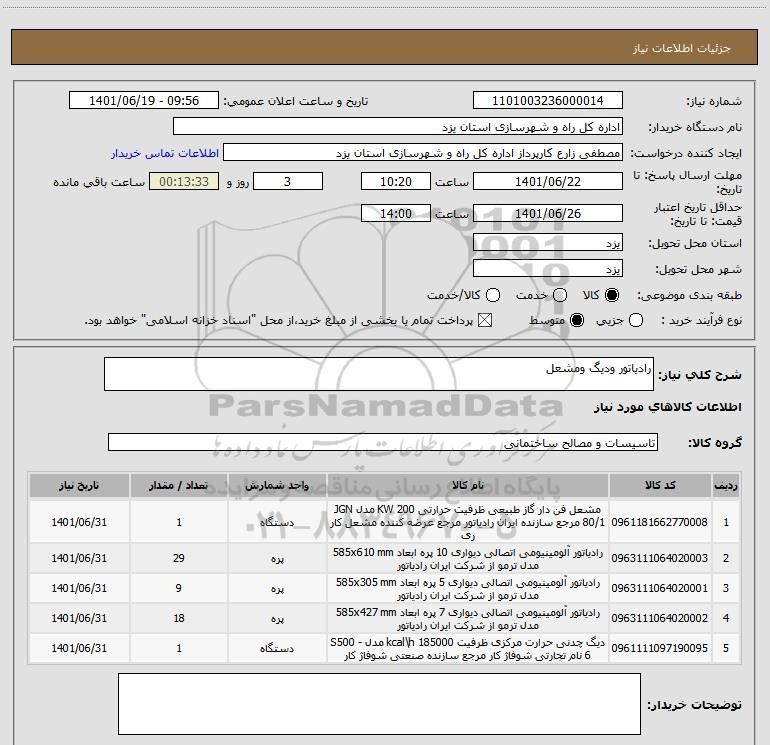Click the validity time field 14:00
The width and height of the screenshot is (770, 745).
(396, 214)
